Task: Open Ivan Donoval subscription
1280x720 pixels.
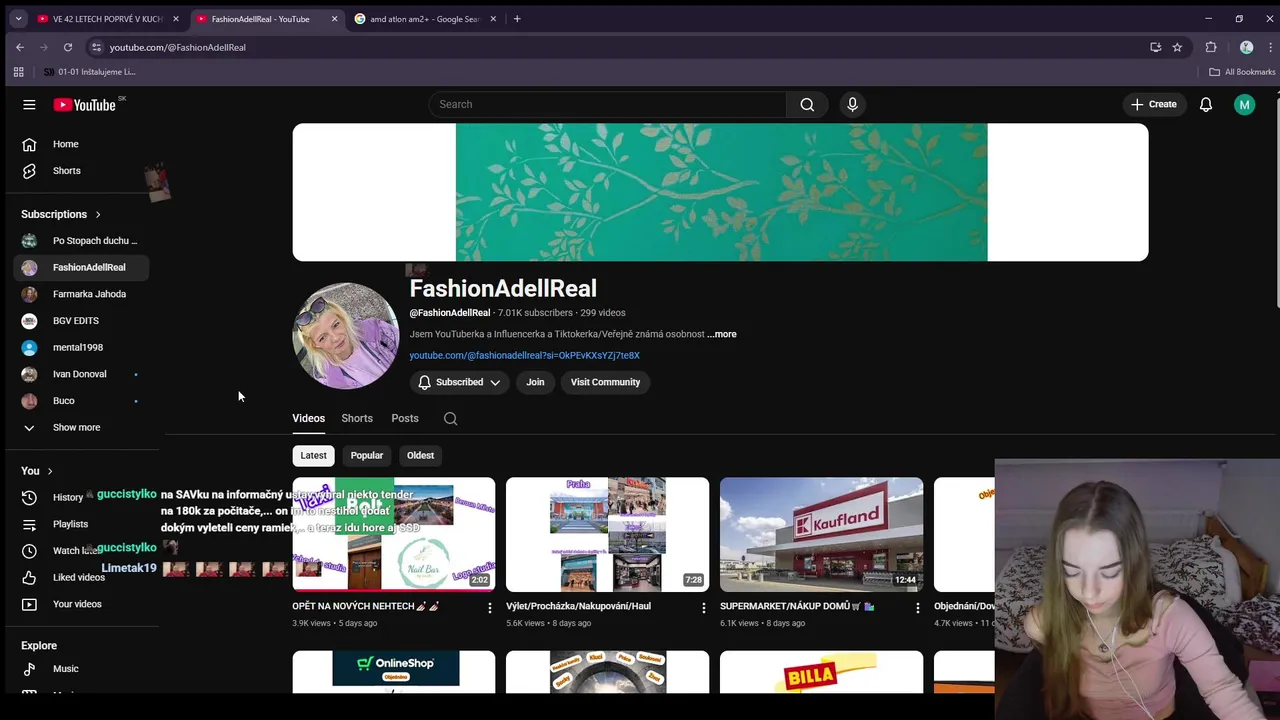Action: point(82,374)
